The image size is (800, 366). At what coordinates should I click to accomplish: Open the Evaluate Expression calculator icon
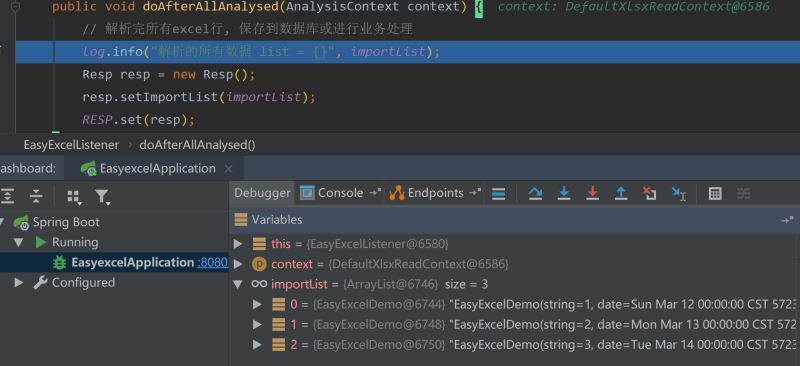pos(715,193)
